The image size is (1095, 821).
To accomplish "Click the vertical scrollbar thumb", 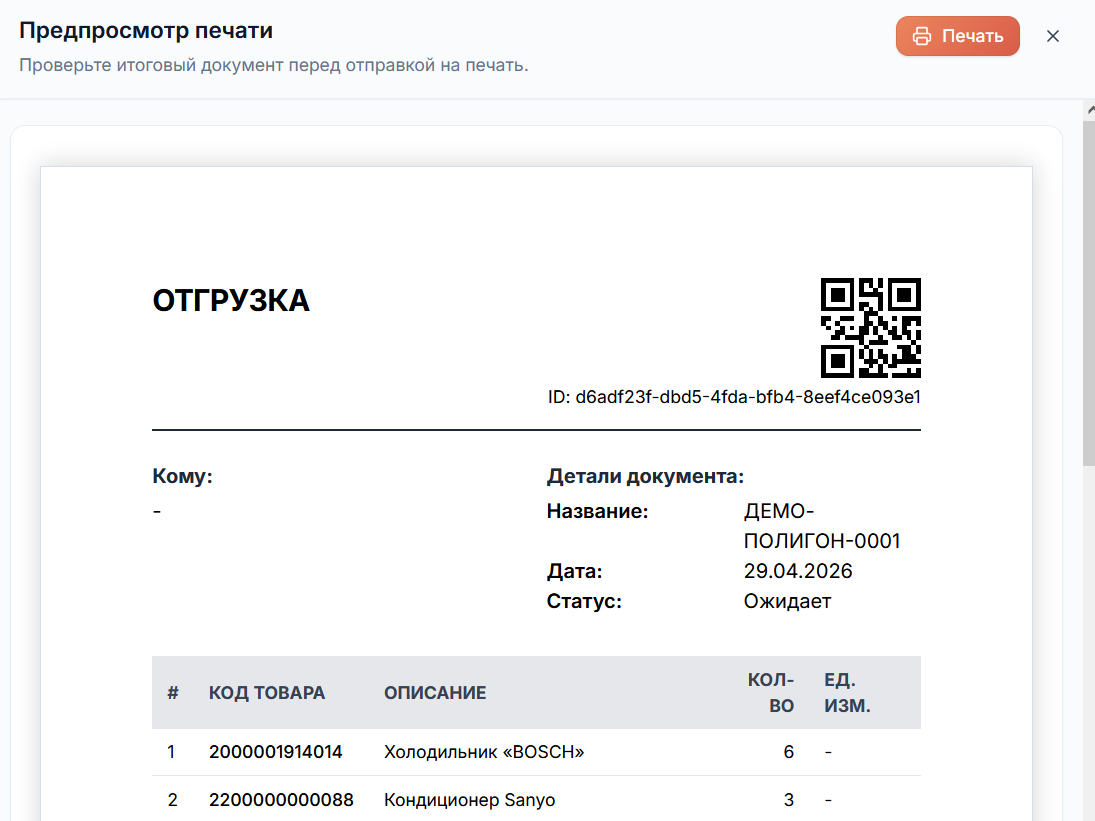I will [1089, 293].
